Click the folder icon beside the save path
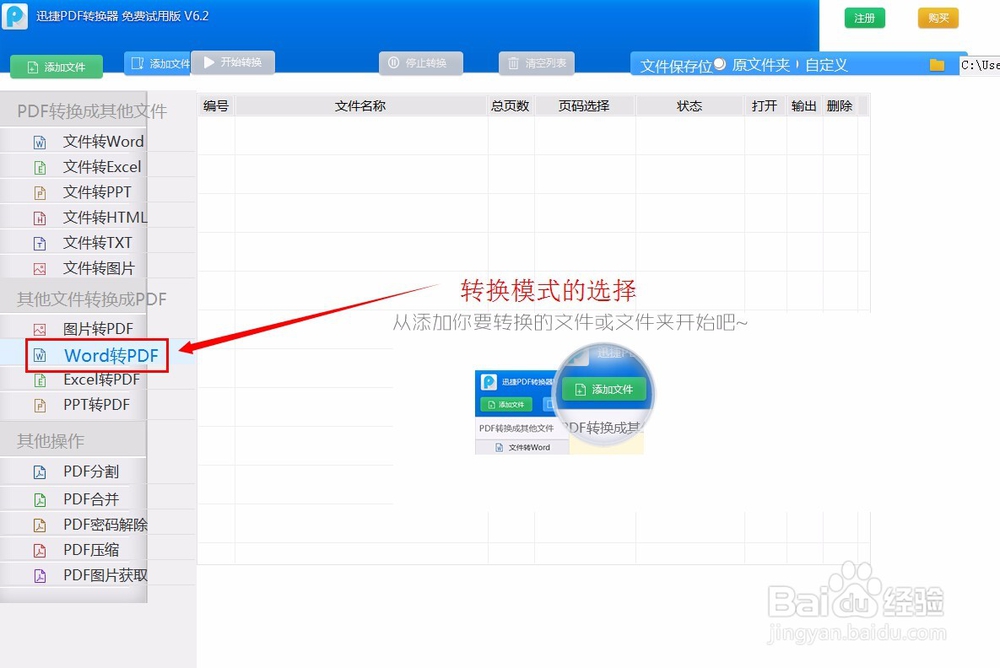This screenshot has height=668, width=1000. [x=937, y=64]
